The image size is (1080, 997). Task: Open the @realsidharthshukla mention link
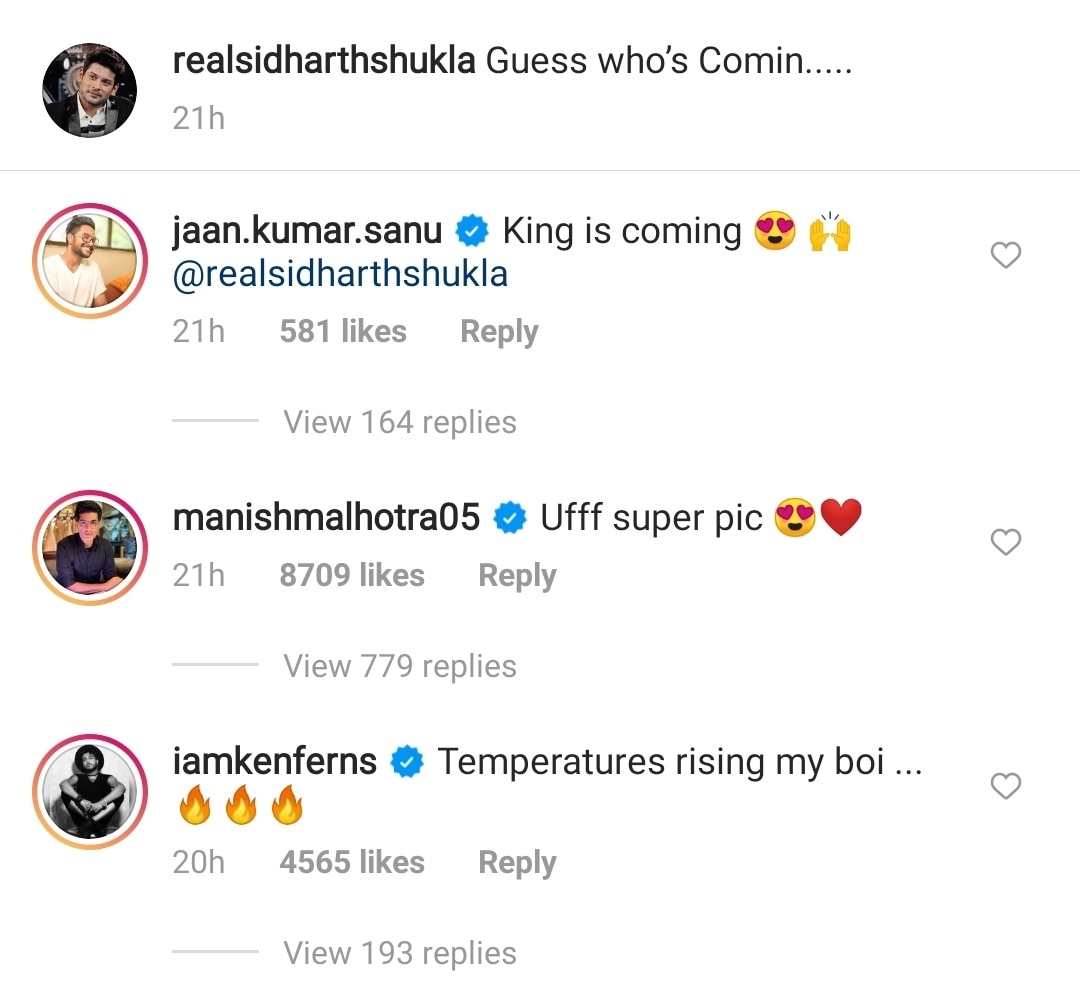tap(340, 274)
